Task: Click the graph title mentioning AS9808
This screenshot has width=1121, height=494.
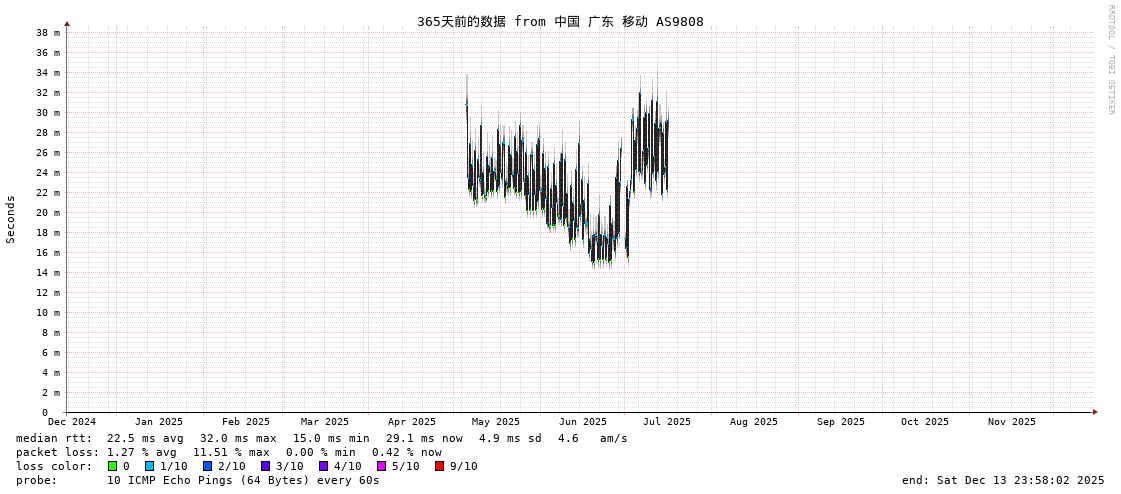Action: click(560, 21)
